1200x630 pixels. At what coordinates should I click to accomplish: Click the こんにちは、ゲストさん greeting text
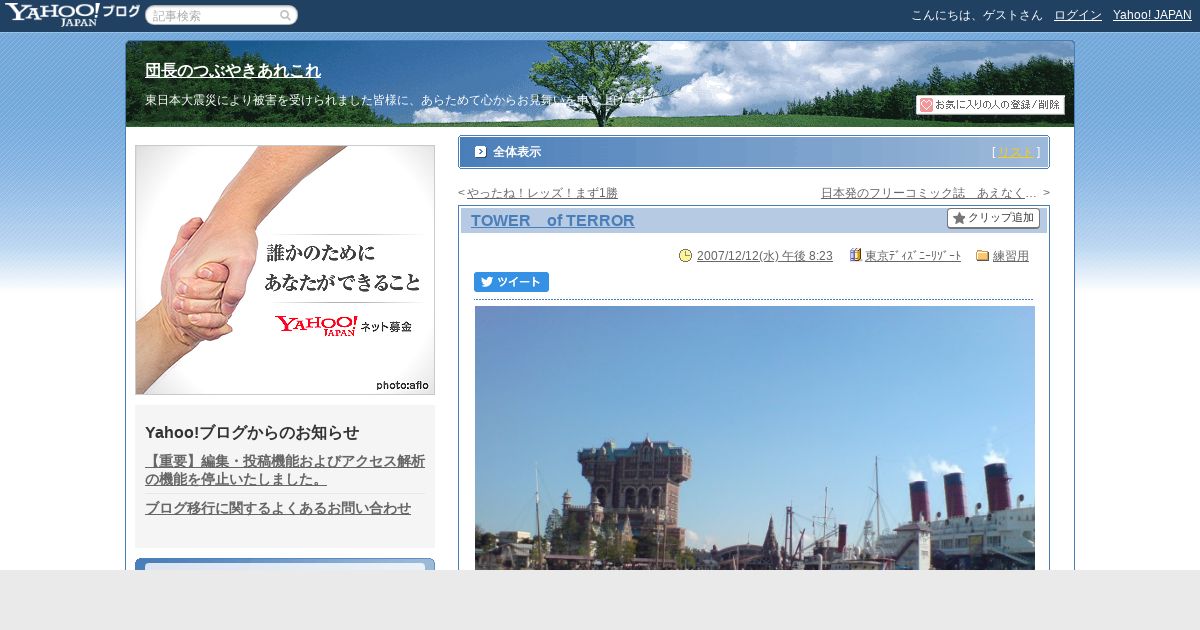tap(977, 15)
